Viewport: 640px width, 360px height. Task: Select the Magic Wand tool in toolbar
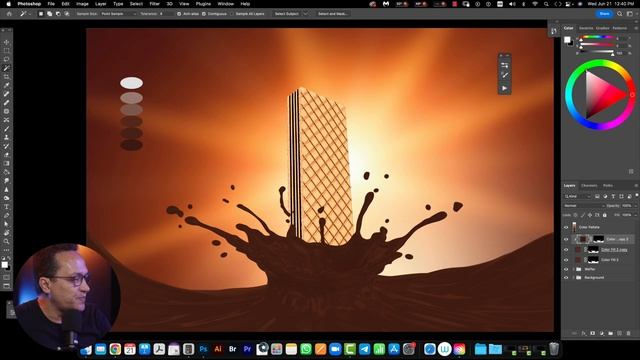pos(7,68)
